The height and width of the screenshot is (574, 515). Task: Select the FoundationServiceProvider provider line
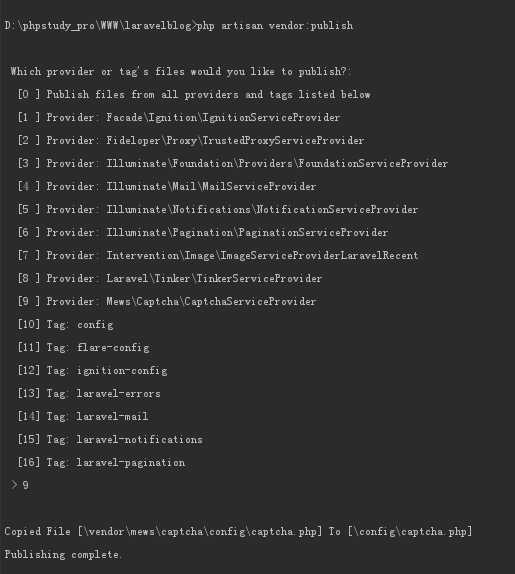pyautogui.click(x=233, y=164)
